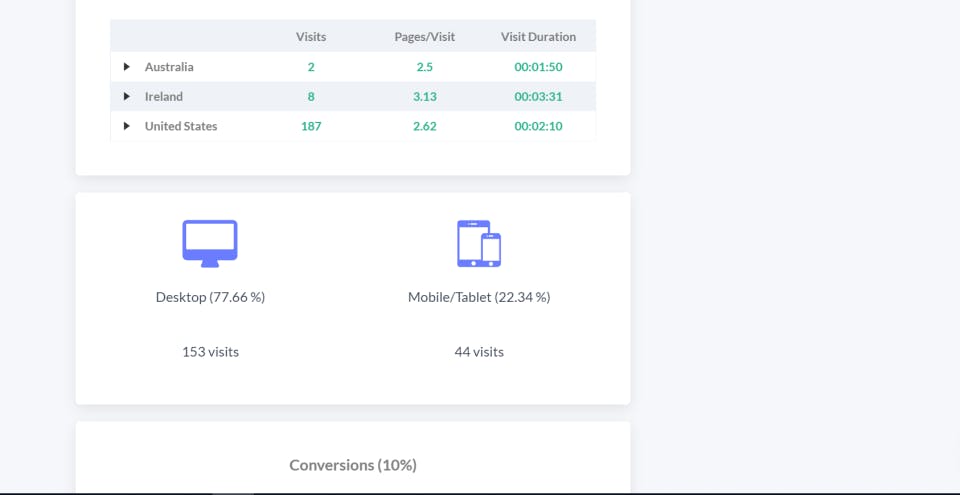The image size is (960, 495).
Task: Select the Visit Duration column header
Action: coord(538,37)
